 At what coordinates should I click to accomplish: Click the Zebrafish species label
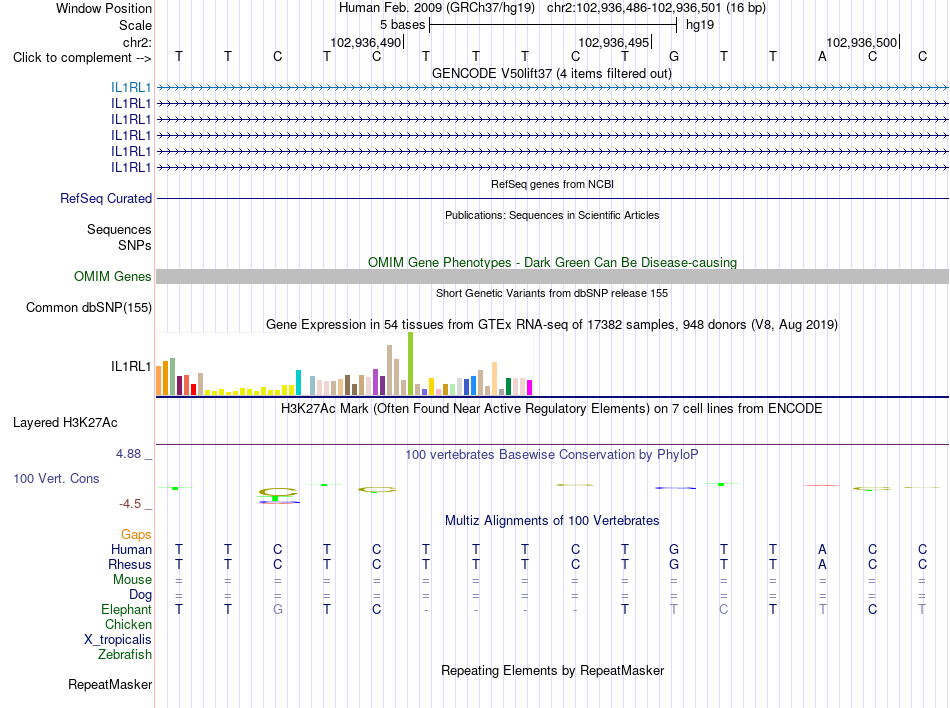[x=125, y=655]
